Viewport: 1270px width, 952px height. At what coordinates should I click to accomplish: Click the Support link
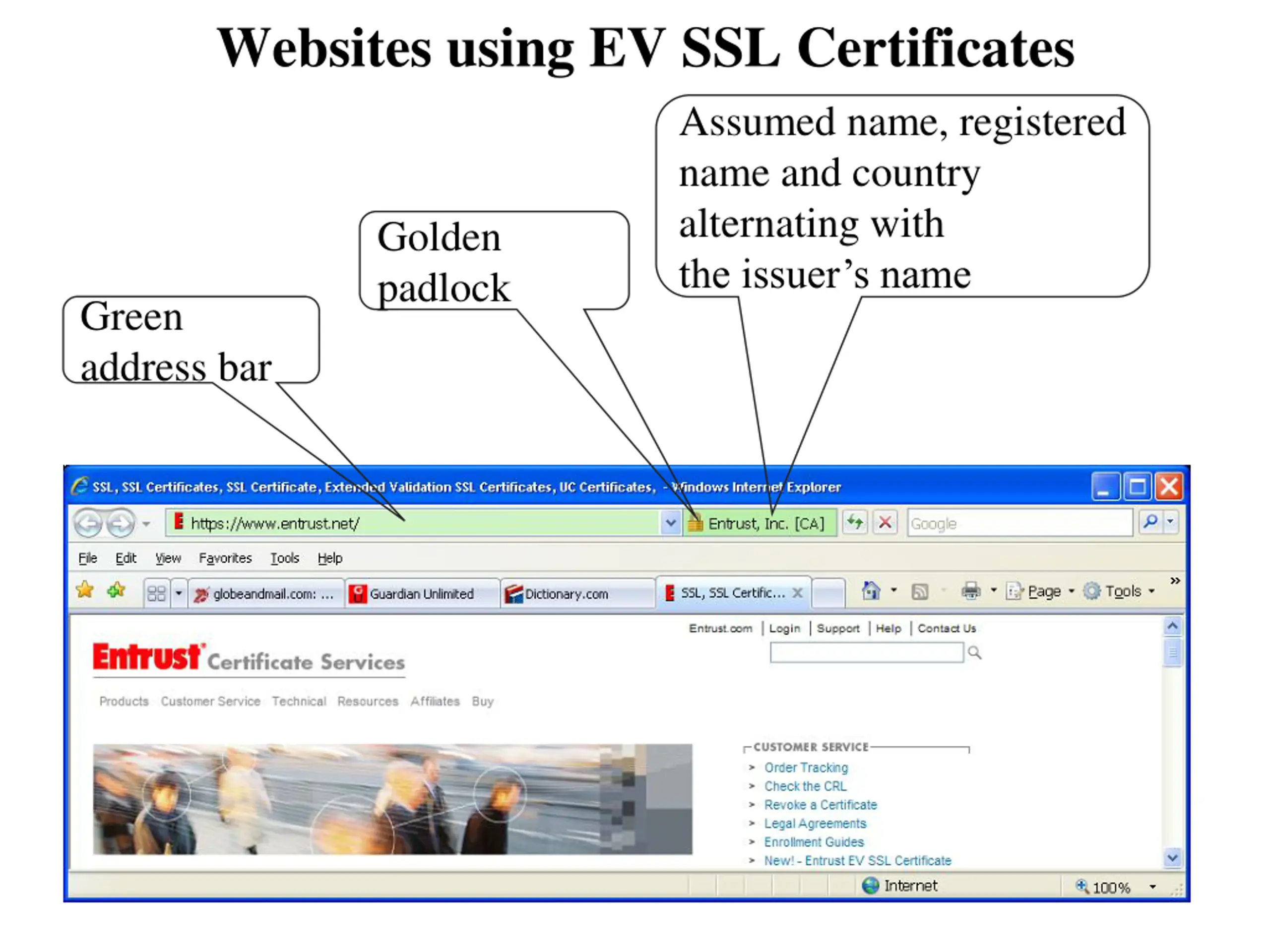tap(838, 628)
